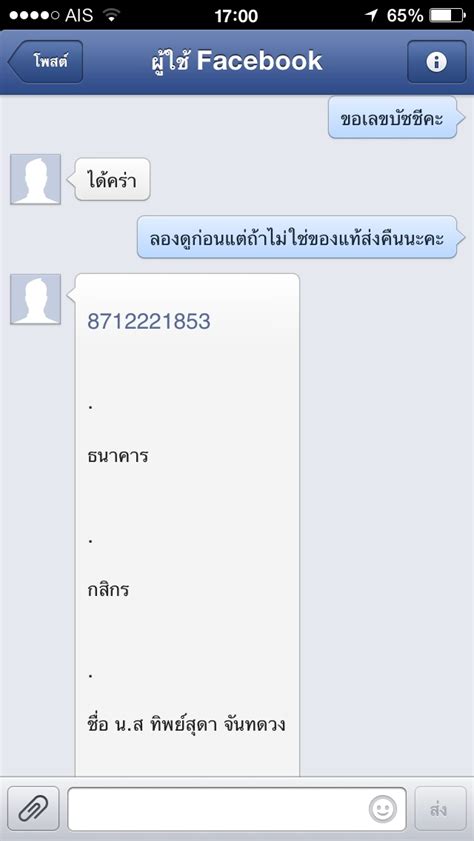Open the emoji smiley picker
The height and width of the screenshot is (841, 474).
(x=382, y=809)
